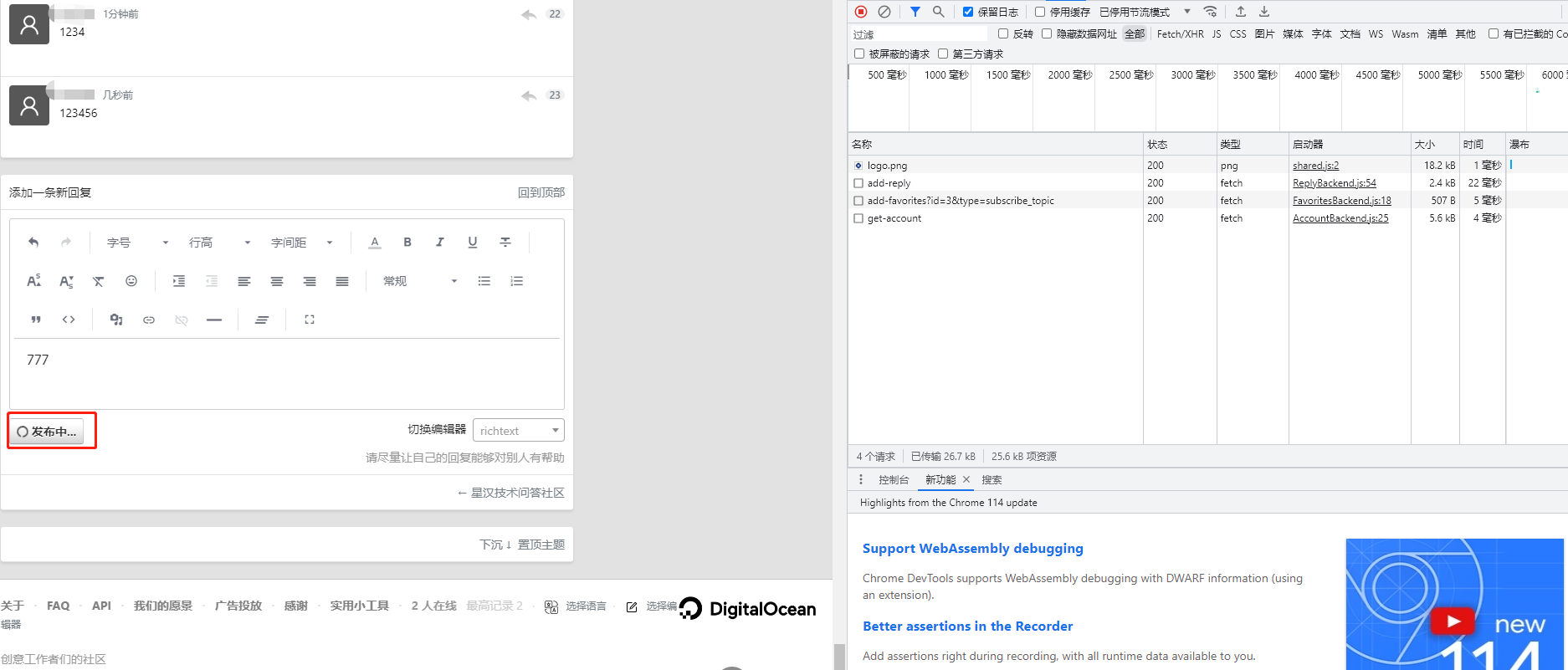The width and height of the screenshot is (1568, 670).
Task: Apply italic formatting in the reply editor
Action: click(440, 243)
